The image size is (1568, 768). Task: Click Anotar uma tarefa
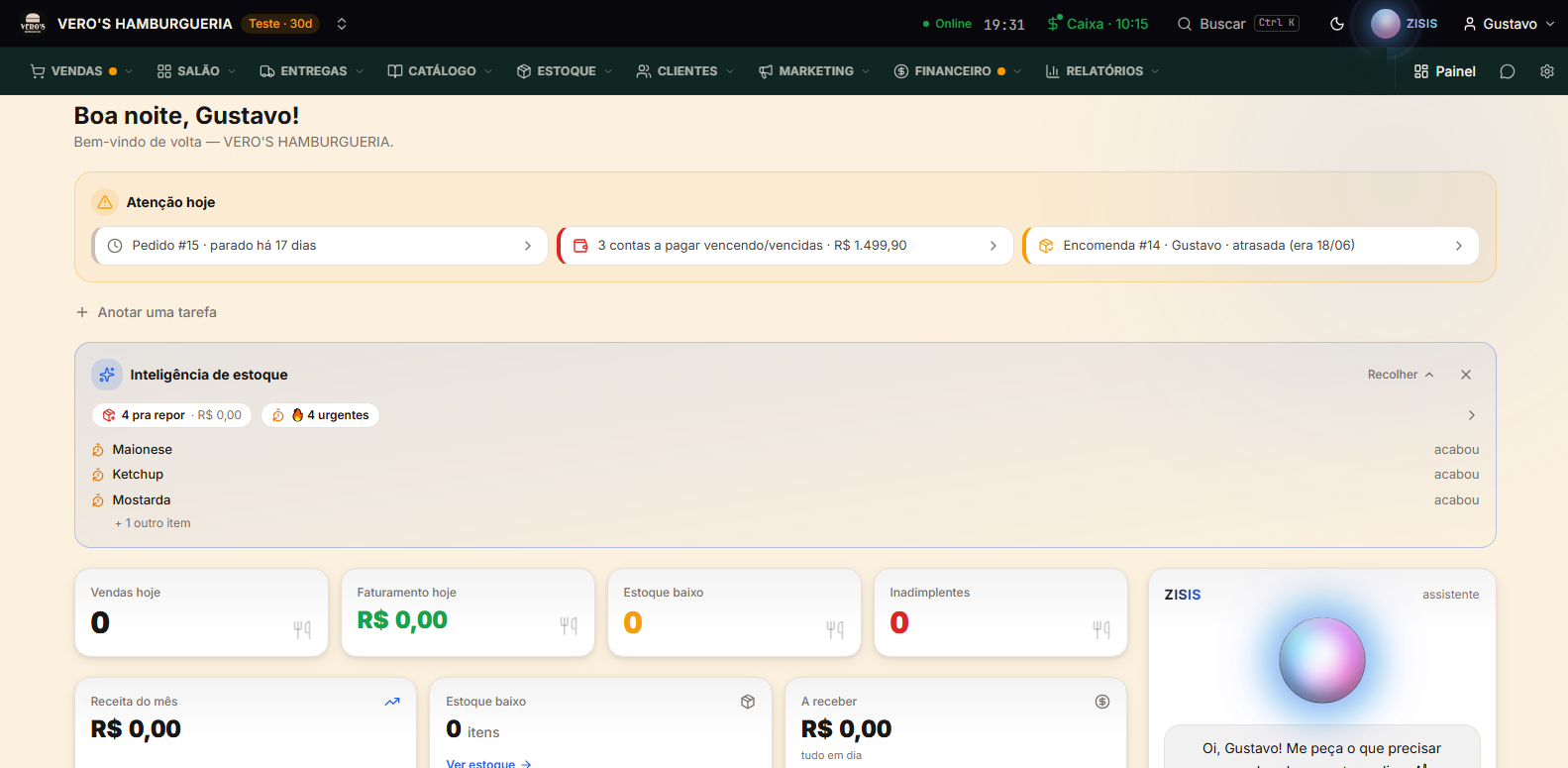click(147, 312)
